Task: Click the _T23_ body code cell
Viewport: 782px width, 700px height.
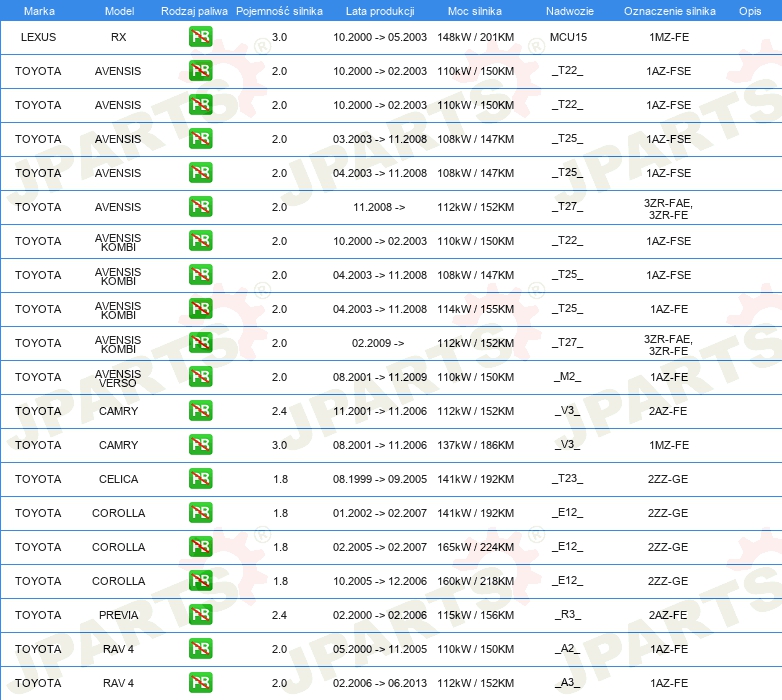Action: 568,479
